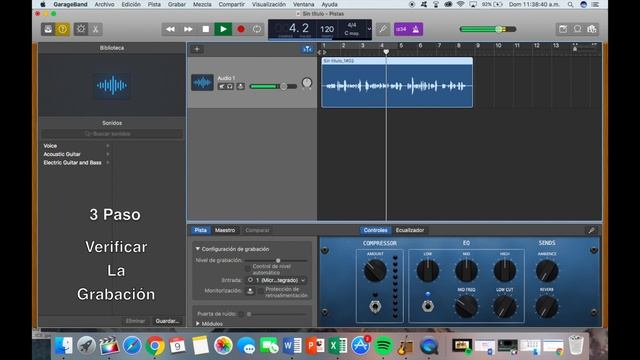Open the Pista menu in menu bar

click(154, 4)
